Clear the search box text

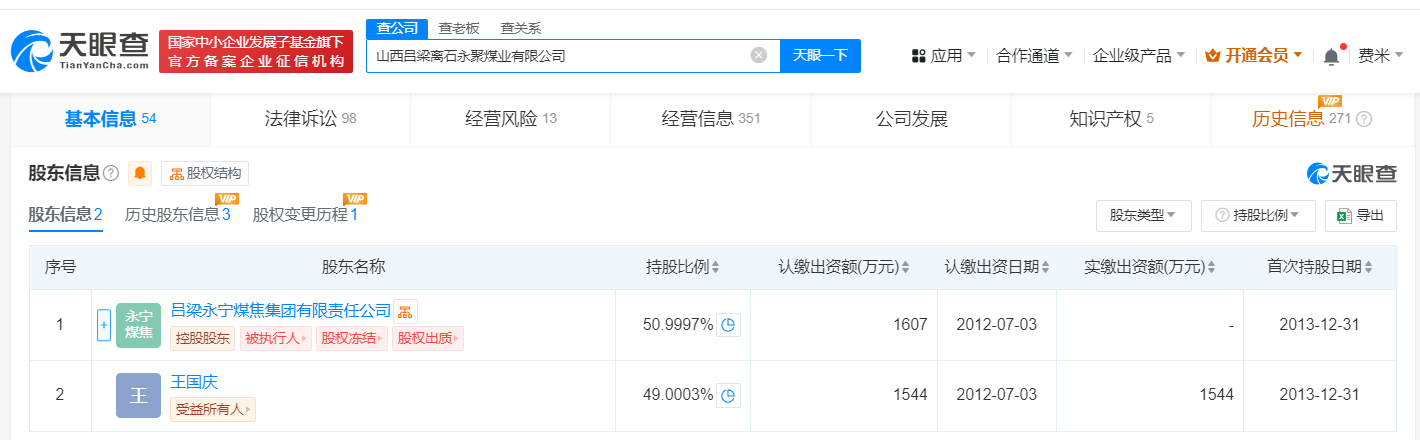(759, 56)
